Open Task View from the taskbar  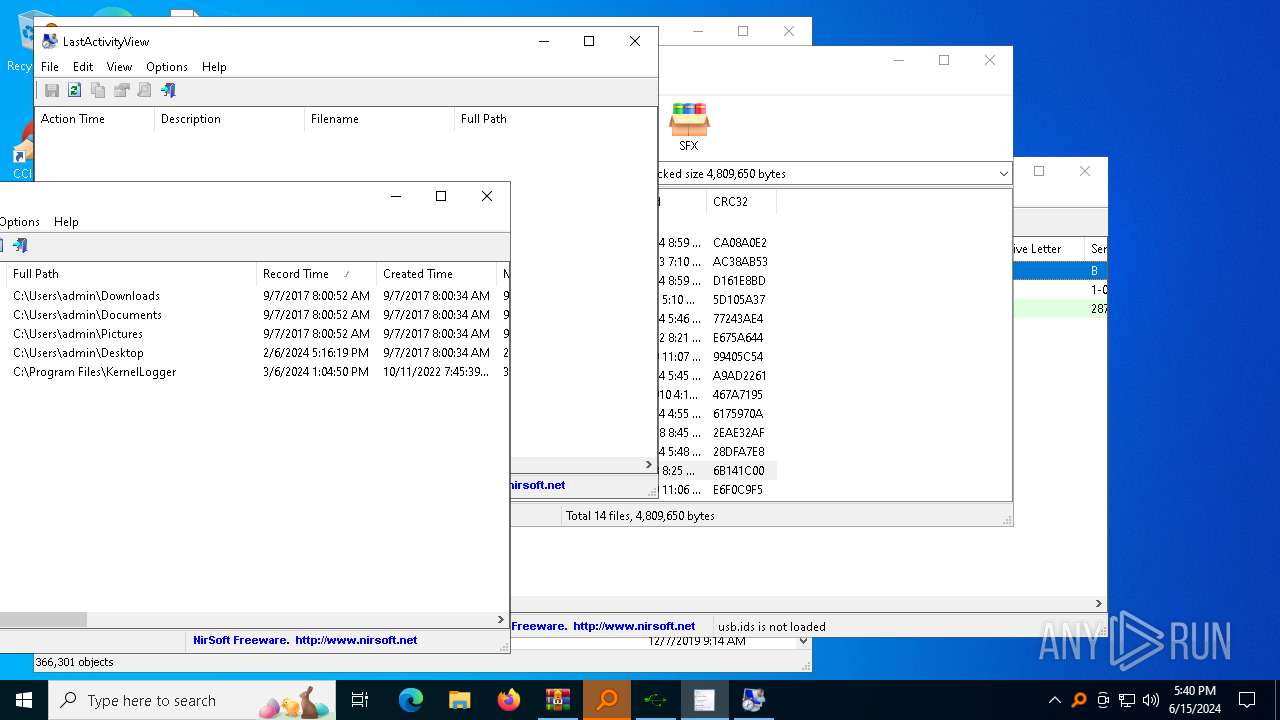pos(360,700)
